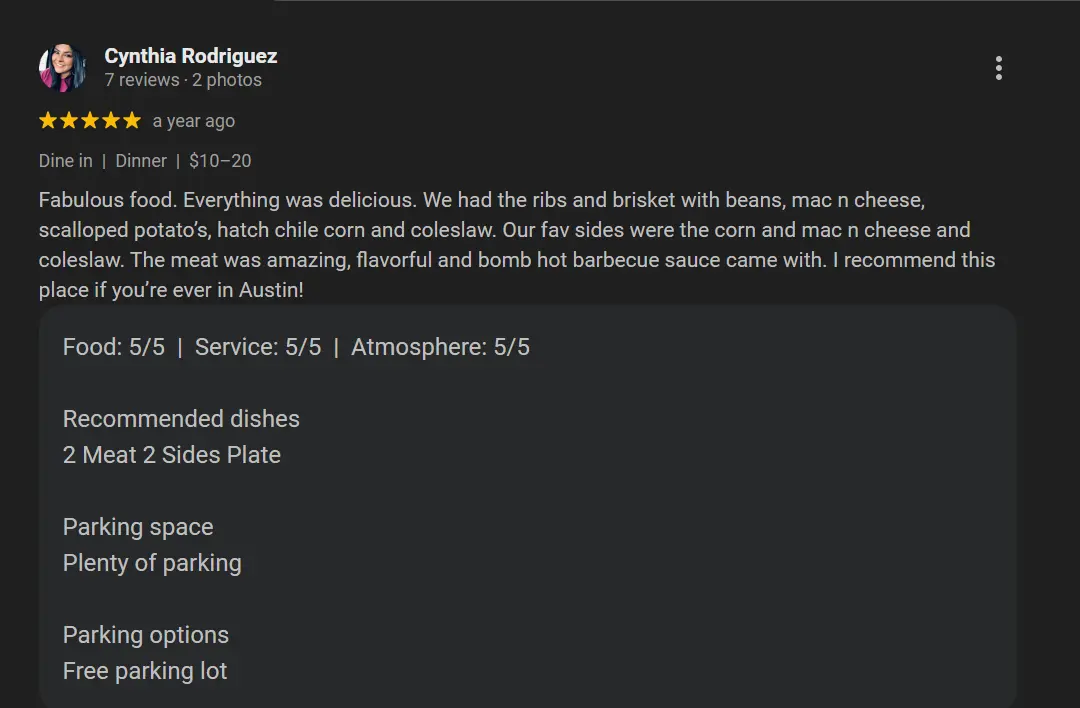This screenshot has height=708, width=1080.
Task: Click the 'Atmosphere: 5/5' rating
Action: coord(441,347)
